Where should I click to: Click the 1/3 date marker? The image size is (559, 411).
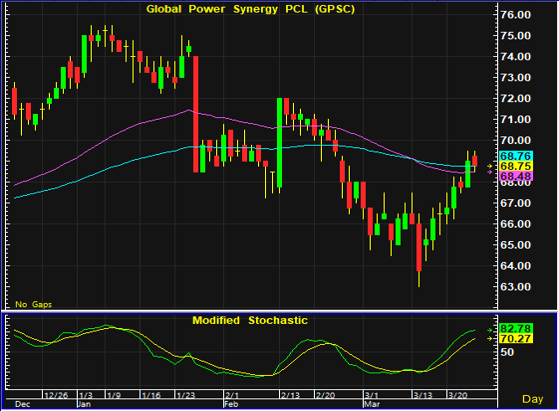coord(86,395)
